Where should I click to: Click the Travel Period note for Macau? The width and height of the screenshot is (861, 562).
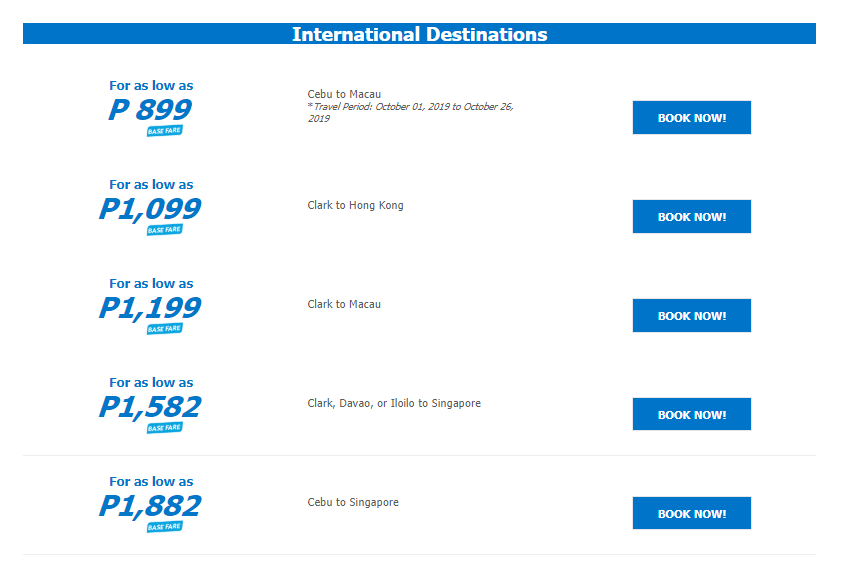pyautogui.click(x=410, y=113)
